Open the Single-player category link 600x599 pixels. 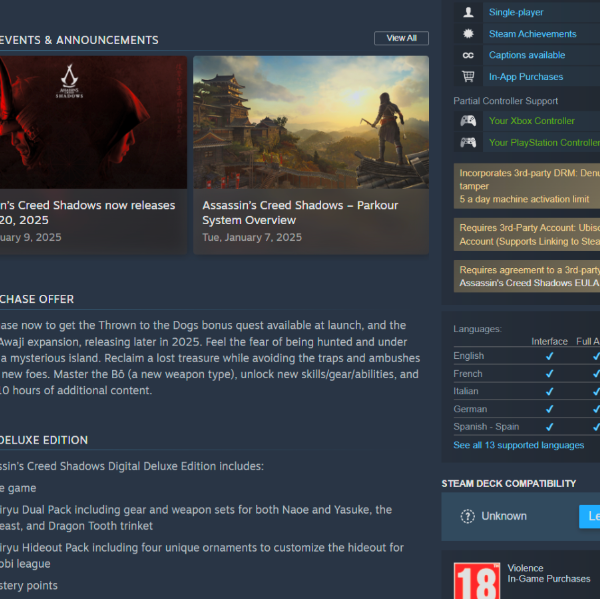[516, 12]
